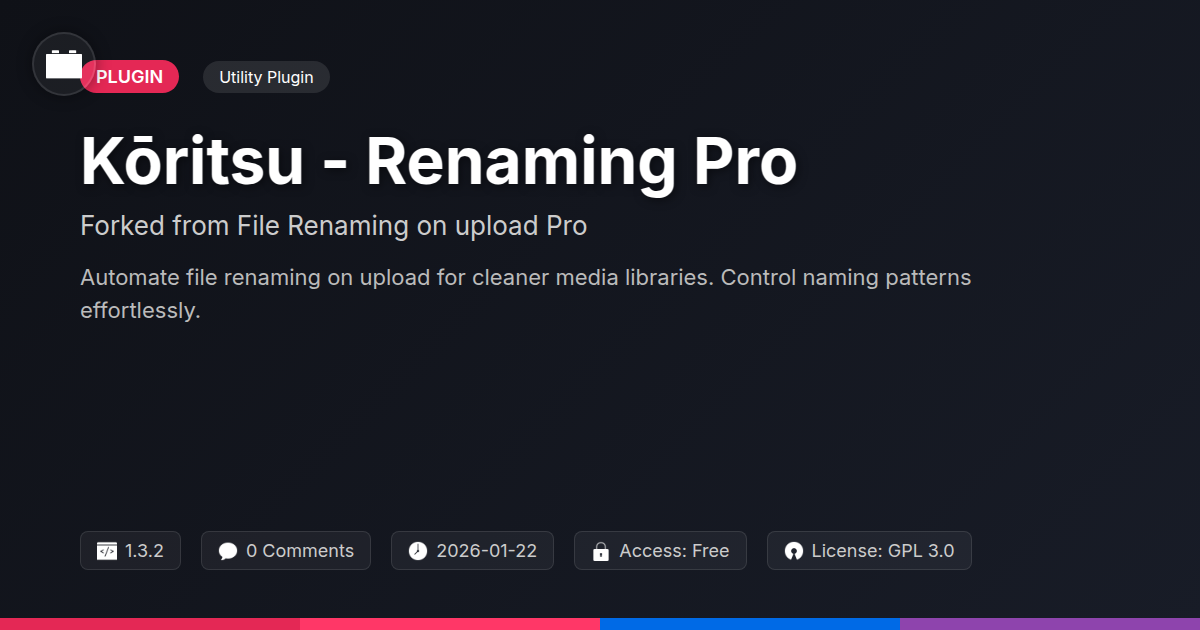Screen dimensions: 1200x630
Task: Click the purple segment of bottom color bar
Action: [1050, 624]
